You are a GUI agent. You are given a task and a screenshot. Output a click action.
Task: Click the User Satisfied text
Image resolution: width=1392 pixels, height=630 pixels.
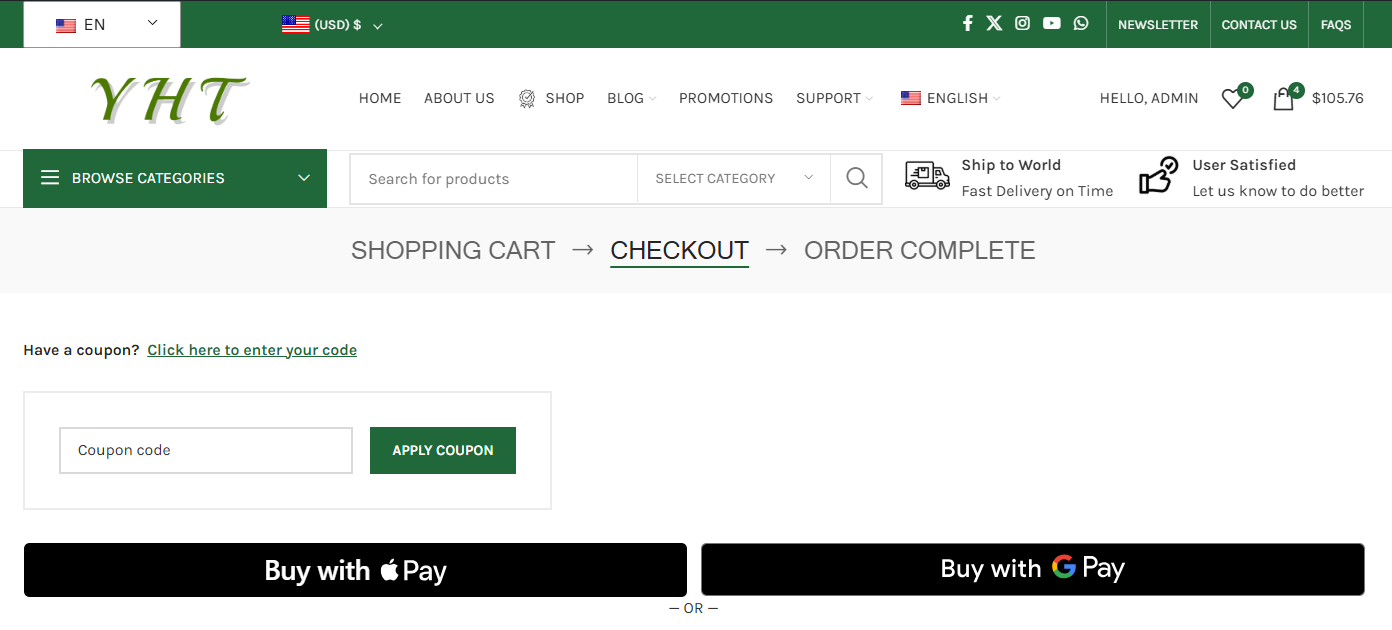[1244, 165]
